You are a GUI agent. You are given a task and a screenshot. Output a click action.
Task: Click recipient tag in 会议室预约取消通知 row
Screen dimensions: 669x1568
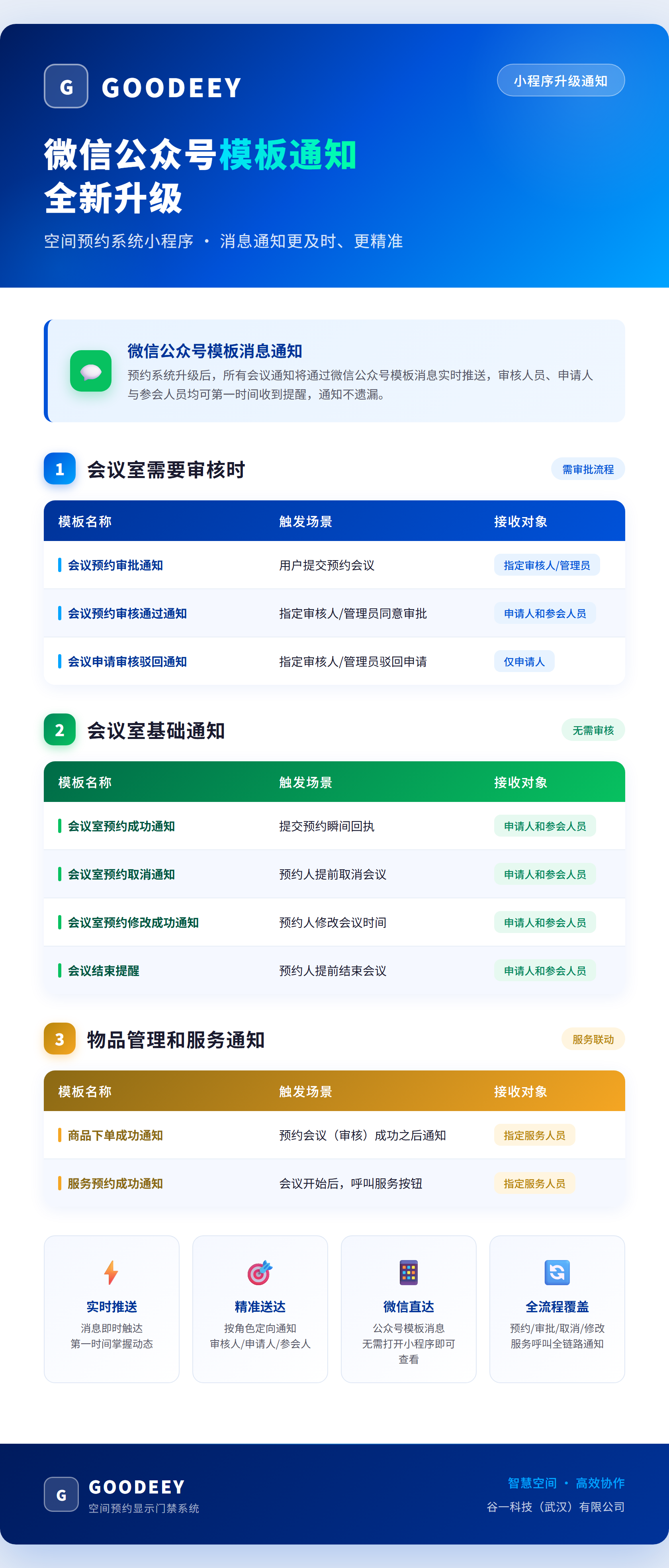545,874
